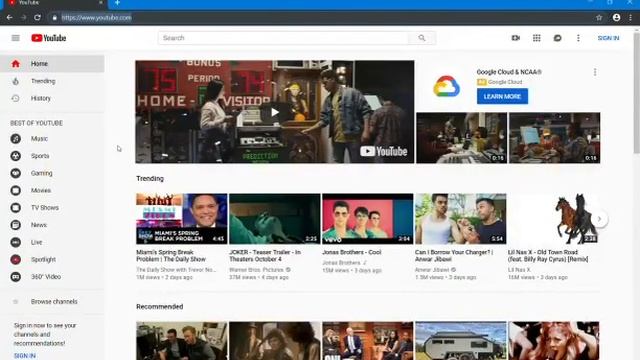Open the Music sidebar item

pyautogui.click(x=52, y=139)
